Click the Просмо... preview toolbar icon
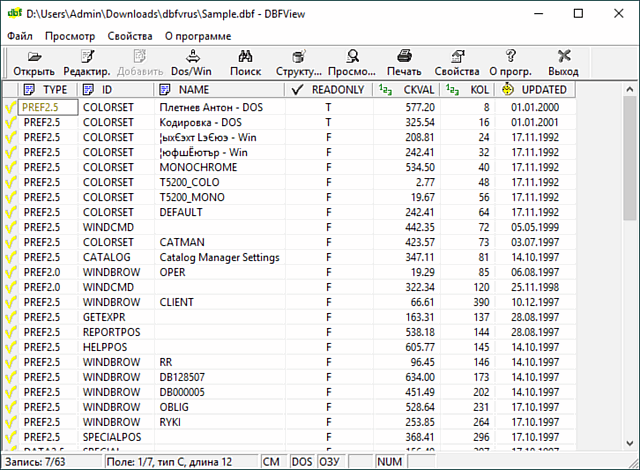Viewport: 640px width, 470px height. point(353,57)
